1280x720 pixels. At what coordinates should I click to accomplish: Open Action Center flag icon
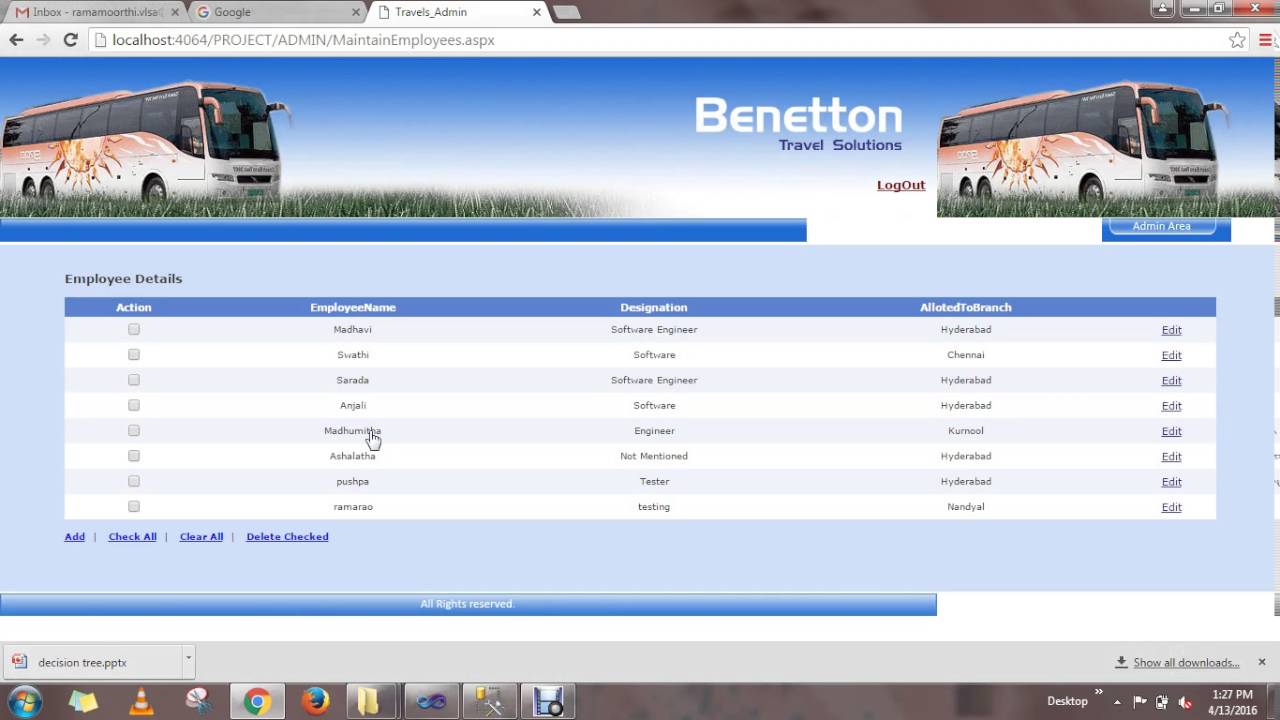coord(1139,702)
